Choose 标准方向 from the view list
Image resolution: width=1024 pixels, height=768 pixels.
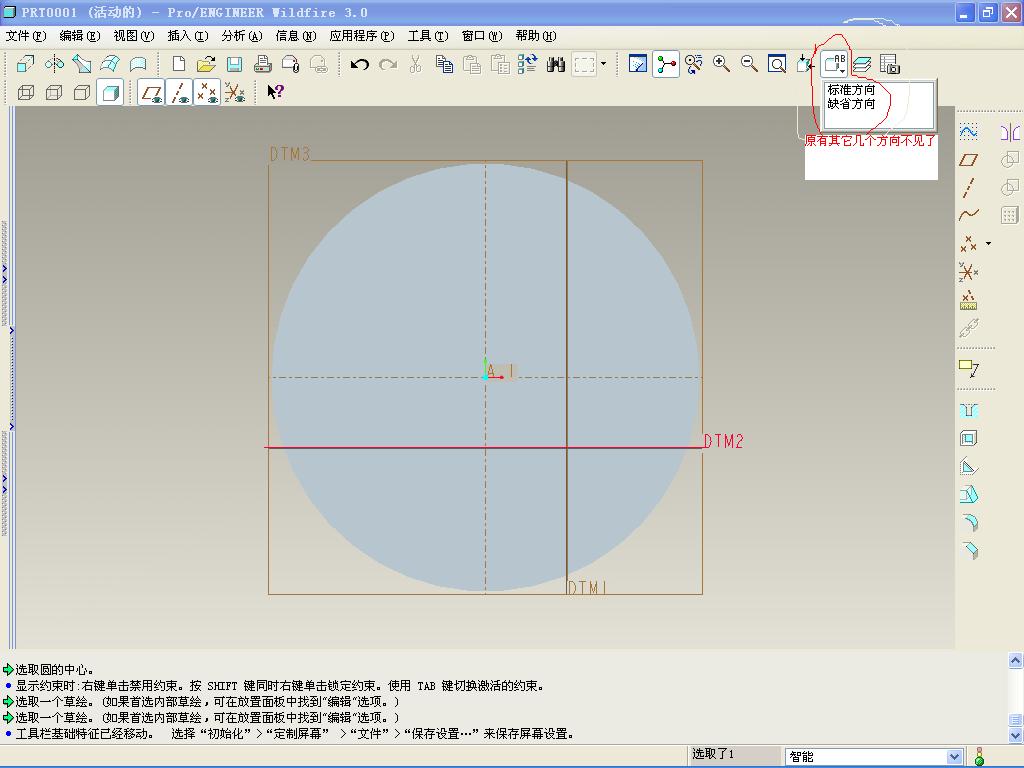pos(851,89)
